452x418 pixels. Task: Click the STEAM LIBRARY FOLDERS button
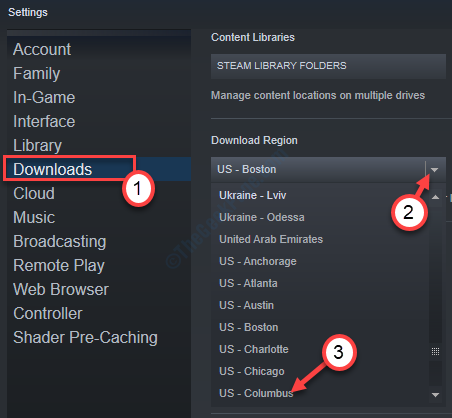click(328, 66)
